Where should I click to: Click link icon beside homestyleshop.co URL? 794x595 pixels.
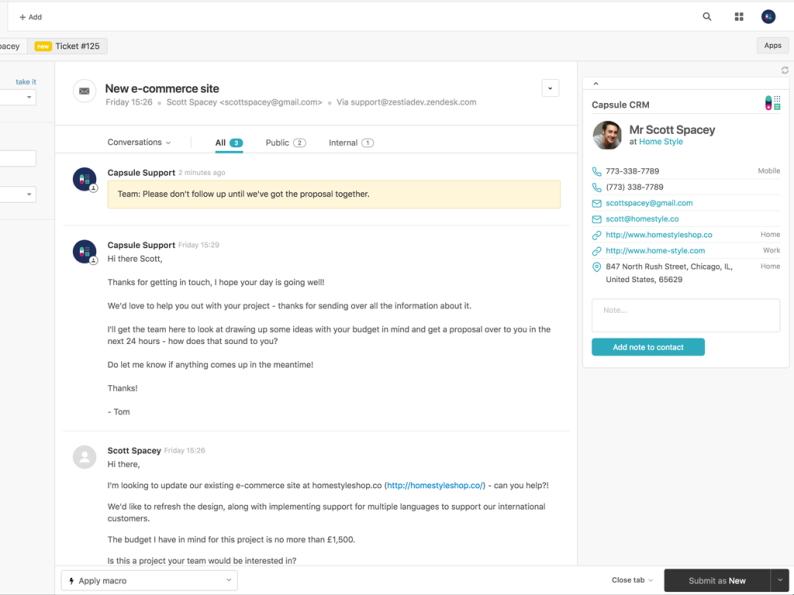click(x=597, y=235)
